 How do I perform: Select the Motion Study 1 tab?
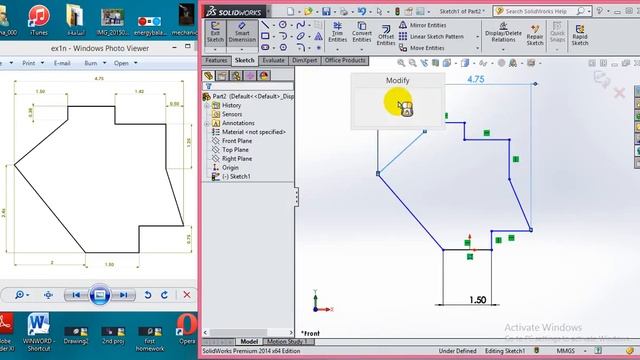(287, 341)
